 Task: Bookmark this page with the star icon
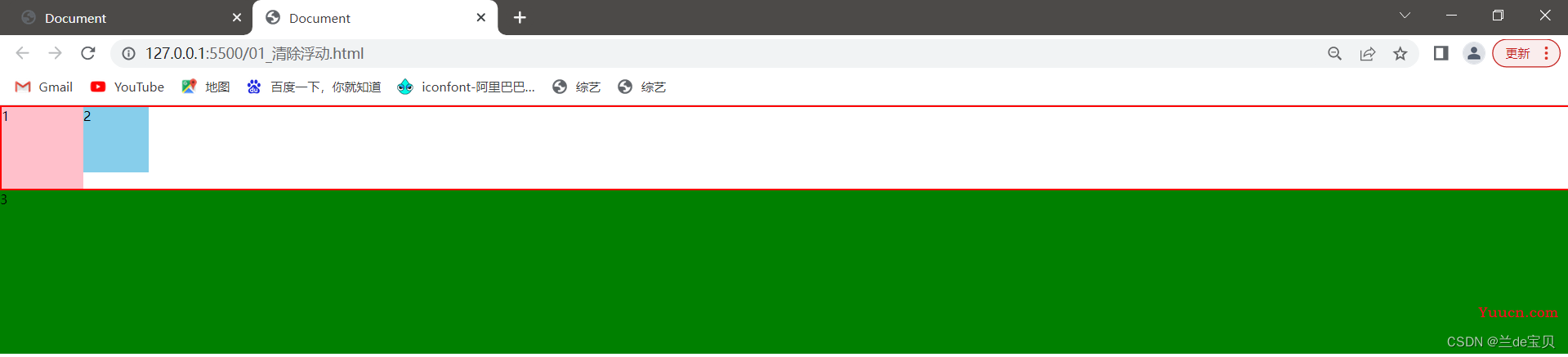1400,53
